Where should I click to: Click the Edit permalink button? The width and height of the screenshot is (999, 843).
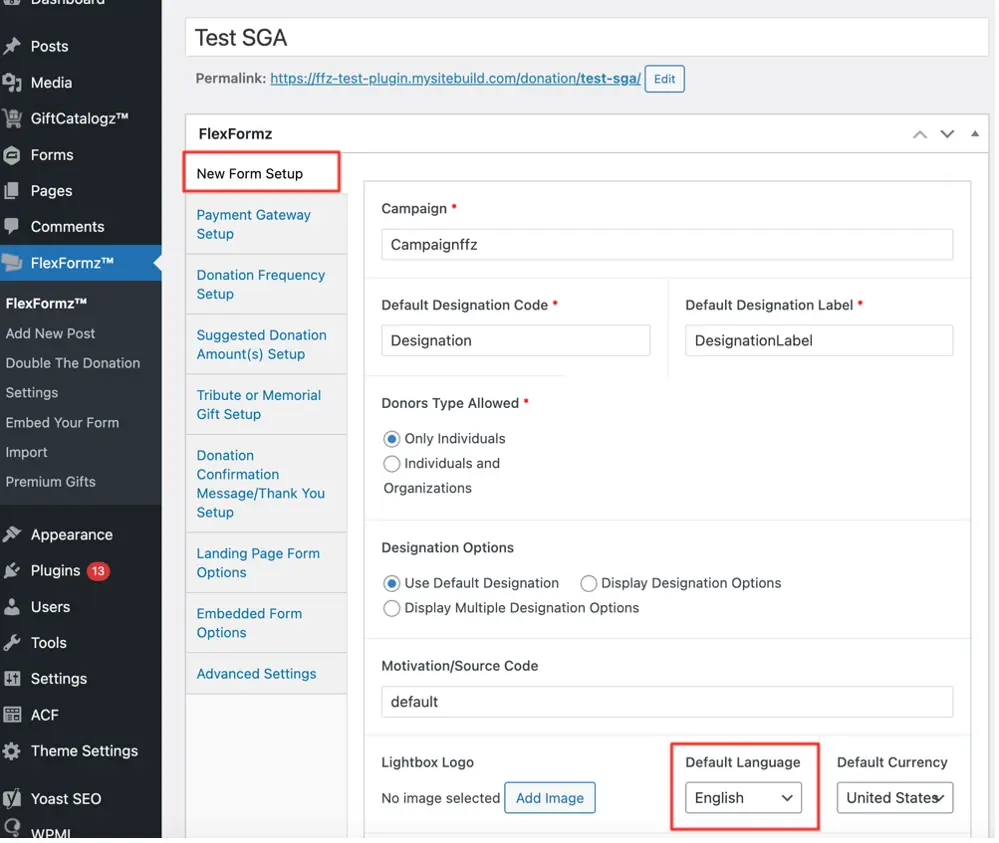click(664, 79)
